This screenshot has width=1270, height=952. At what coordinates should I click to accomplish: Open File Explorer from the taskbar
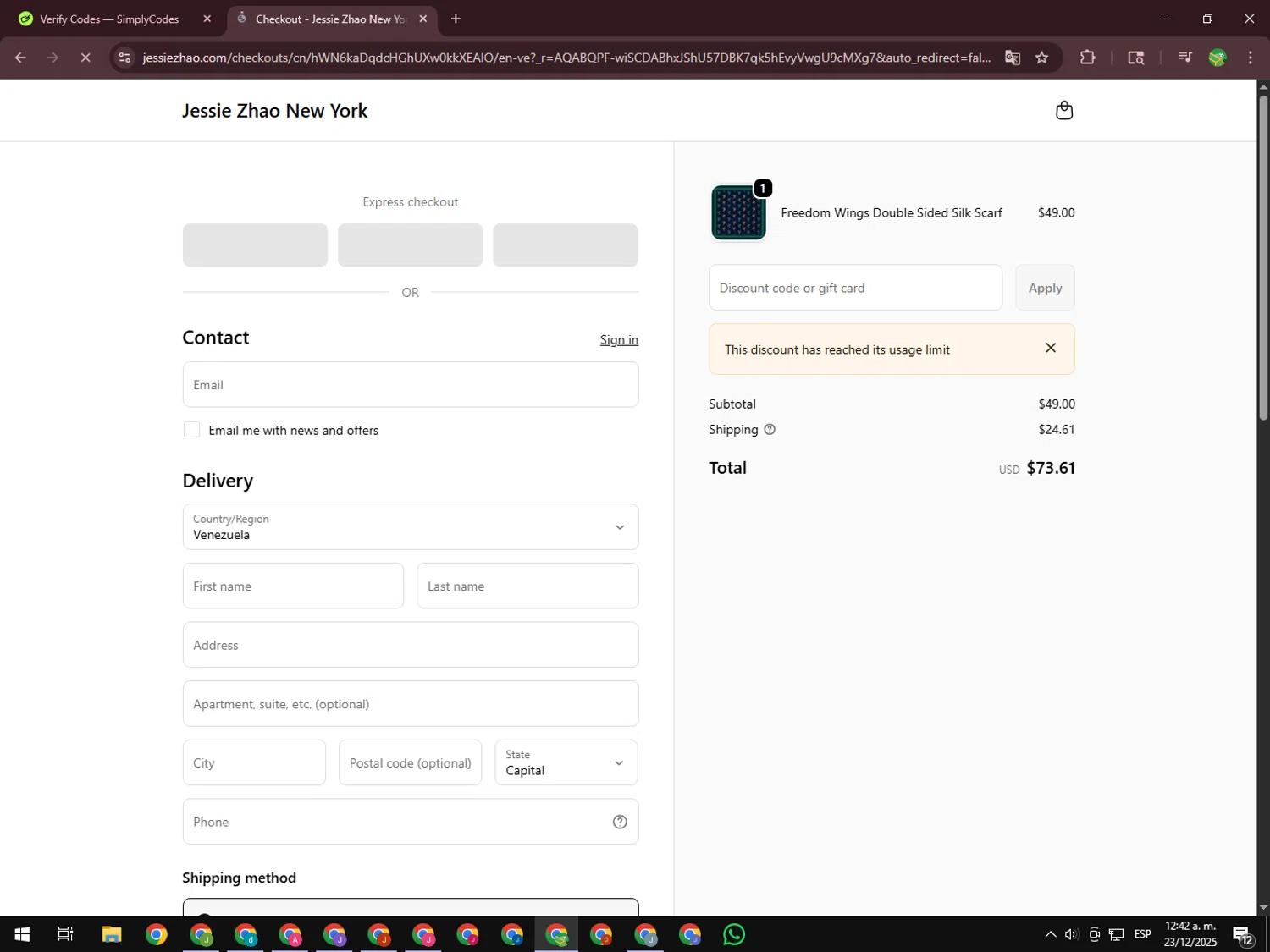click(x=111, y=934)
